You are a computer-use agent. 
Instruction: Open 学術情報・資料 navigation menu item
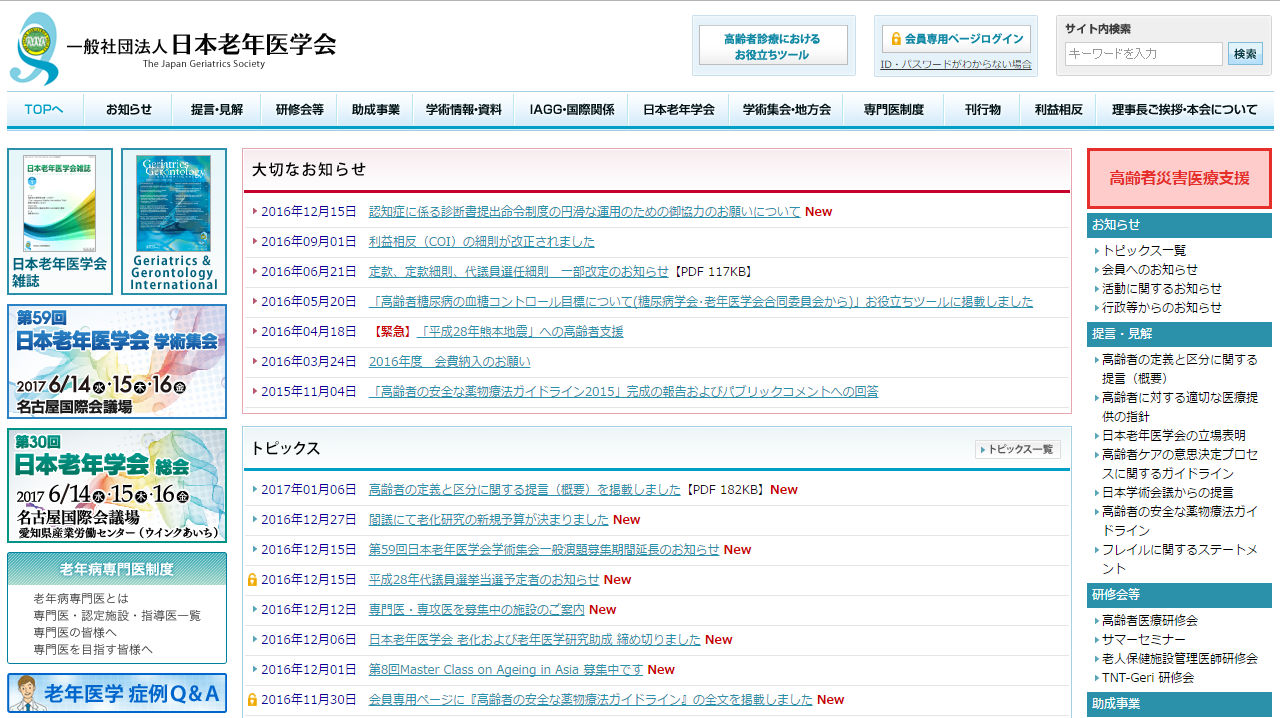(464, 110)
